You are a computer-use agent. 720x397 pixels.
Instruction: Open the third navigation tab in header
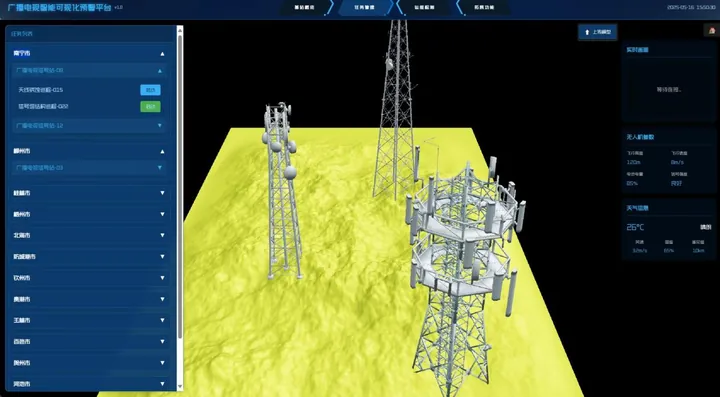point(425,7)
